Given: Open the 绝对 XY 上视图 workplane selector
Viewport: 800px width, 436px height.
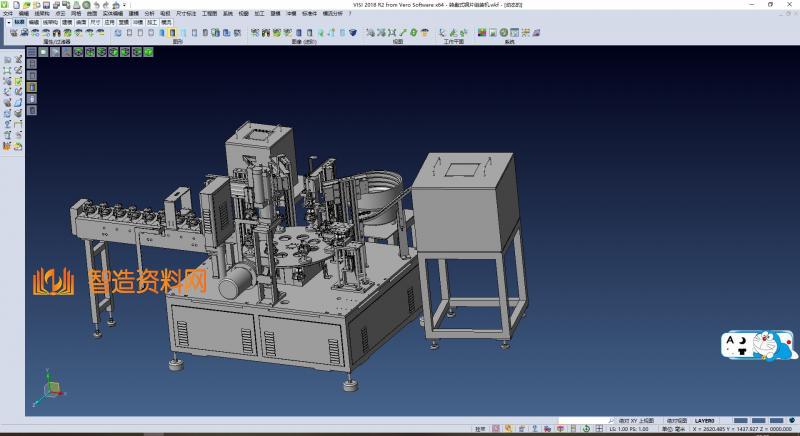Looking at the screenshot, I should pyautogui.click(x=634, y=420).
